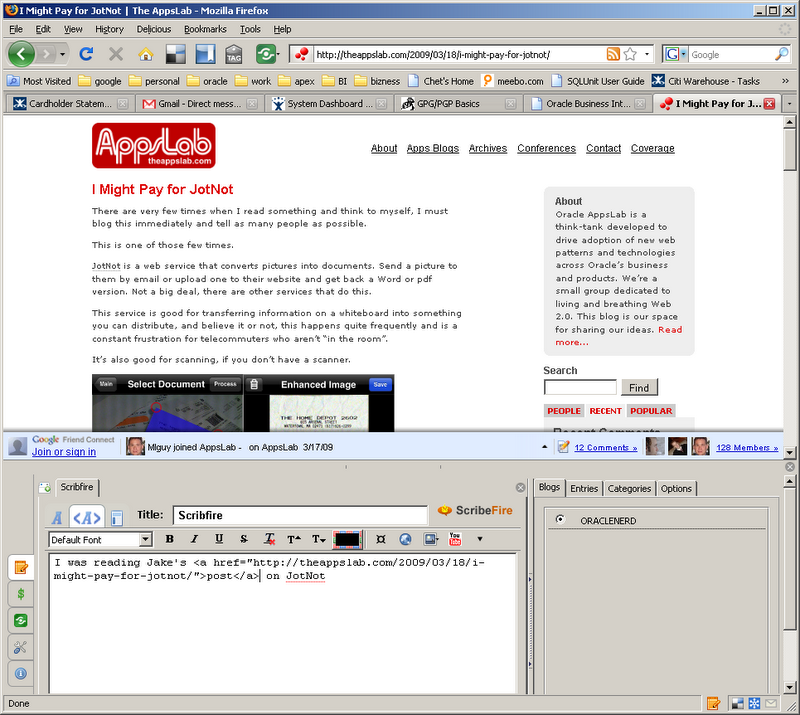Switch to rich text editing mode

tap(57, 517)
